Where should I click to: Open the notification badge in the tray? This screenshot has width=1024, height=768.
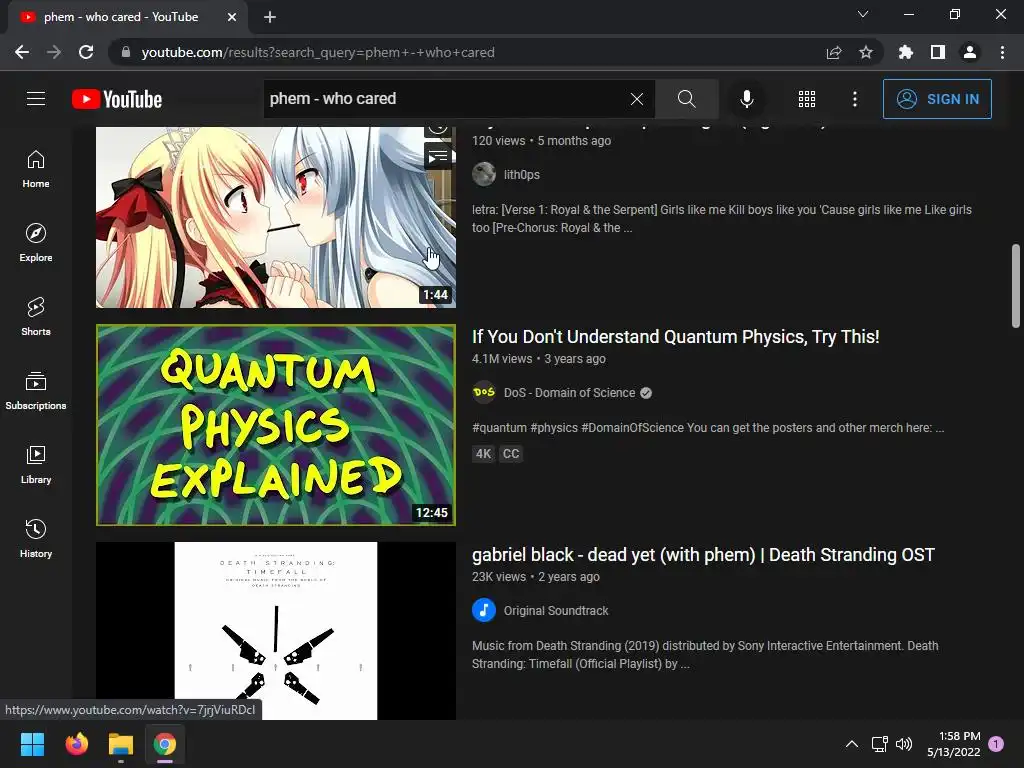[x=996, y=744]
